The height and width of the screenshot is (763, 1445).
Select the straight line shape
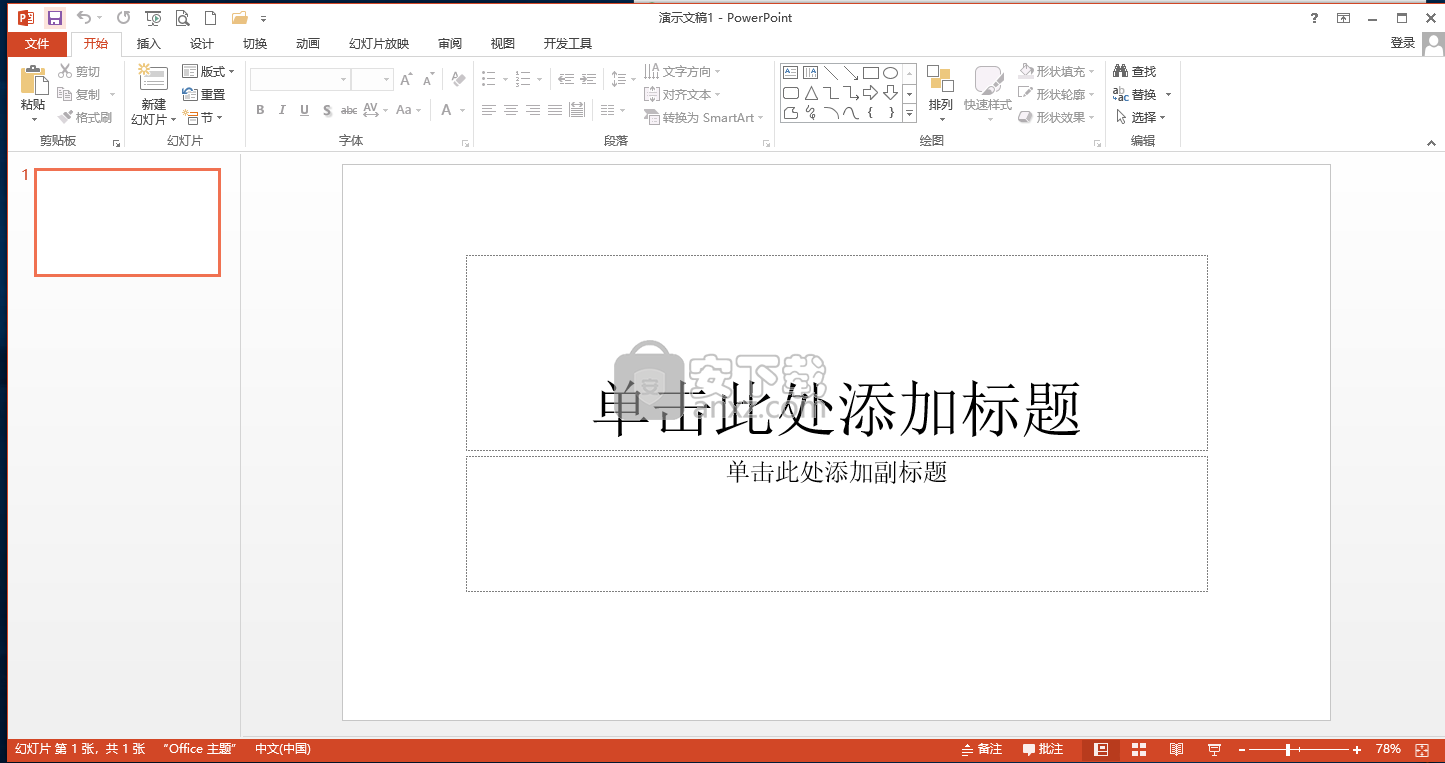coord(830,72)
